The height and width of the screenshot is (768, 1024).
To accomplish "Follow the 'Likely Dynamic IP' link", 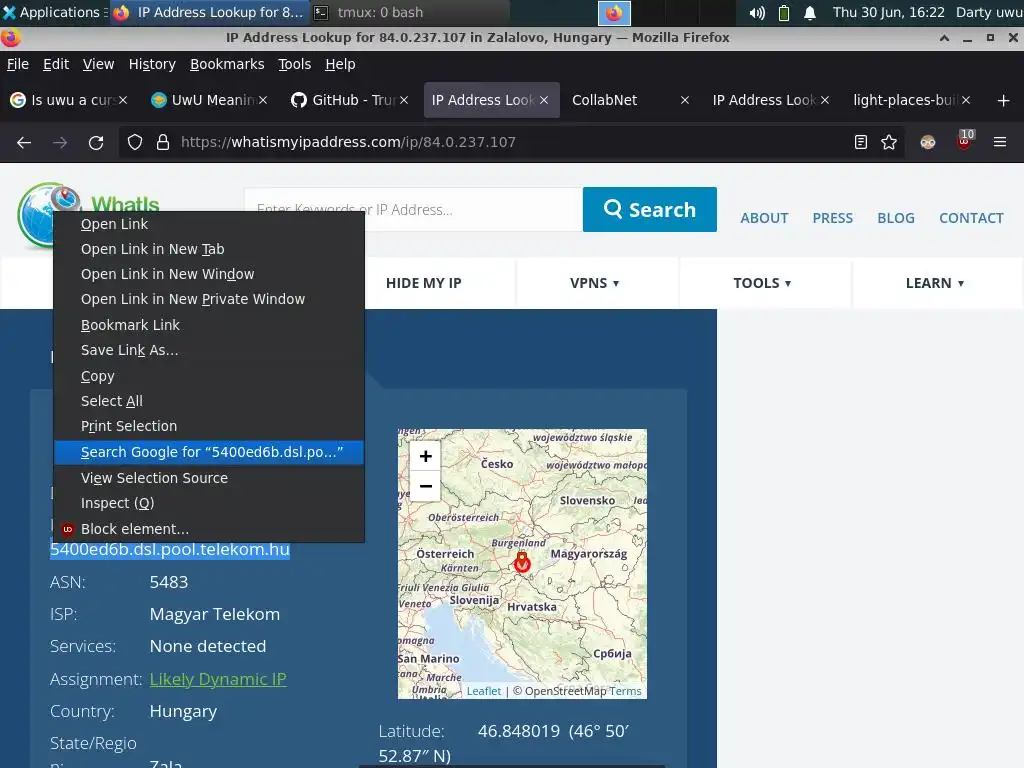I will 218,679.
